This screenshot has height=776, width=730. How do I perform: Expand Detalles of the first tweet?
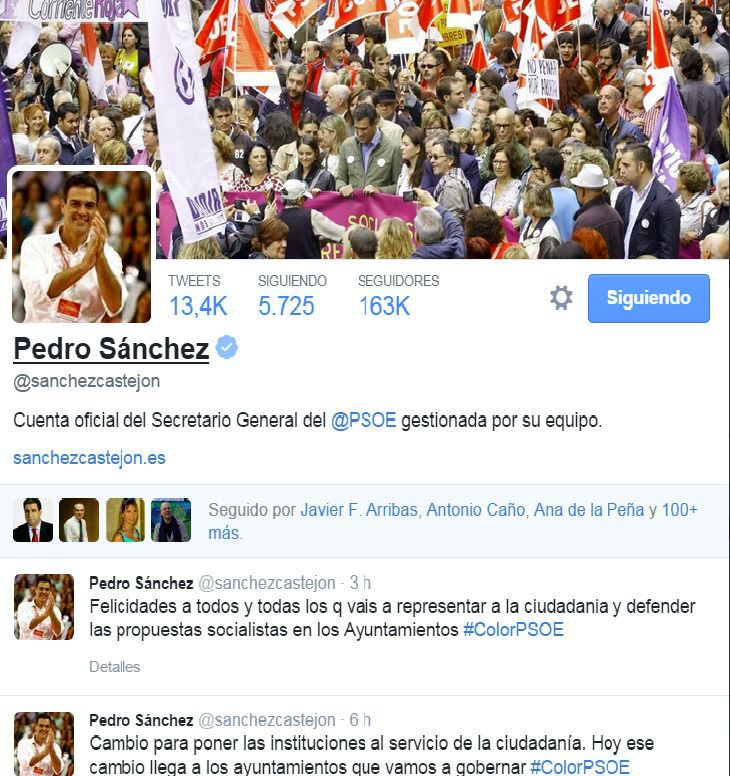[114, 667]
